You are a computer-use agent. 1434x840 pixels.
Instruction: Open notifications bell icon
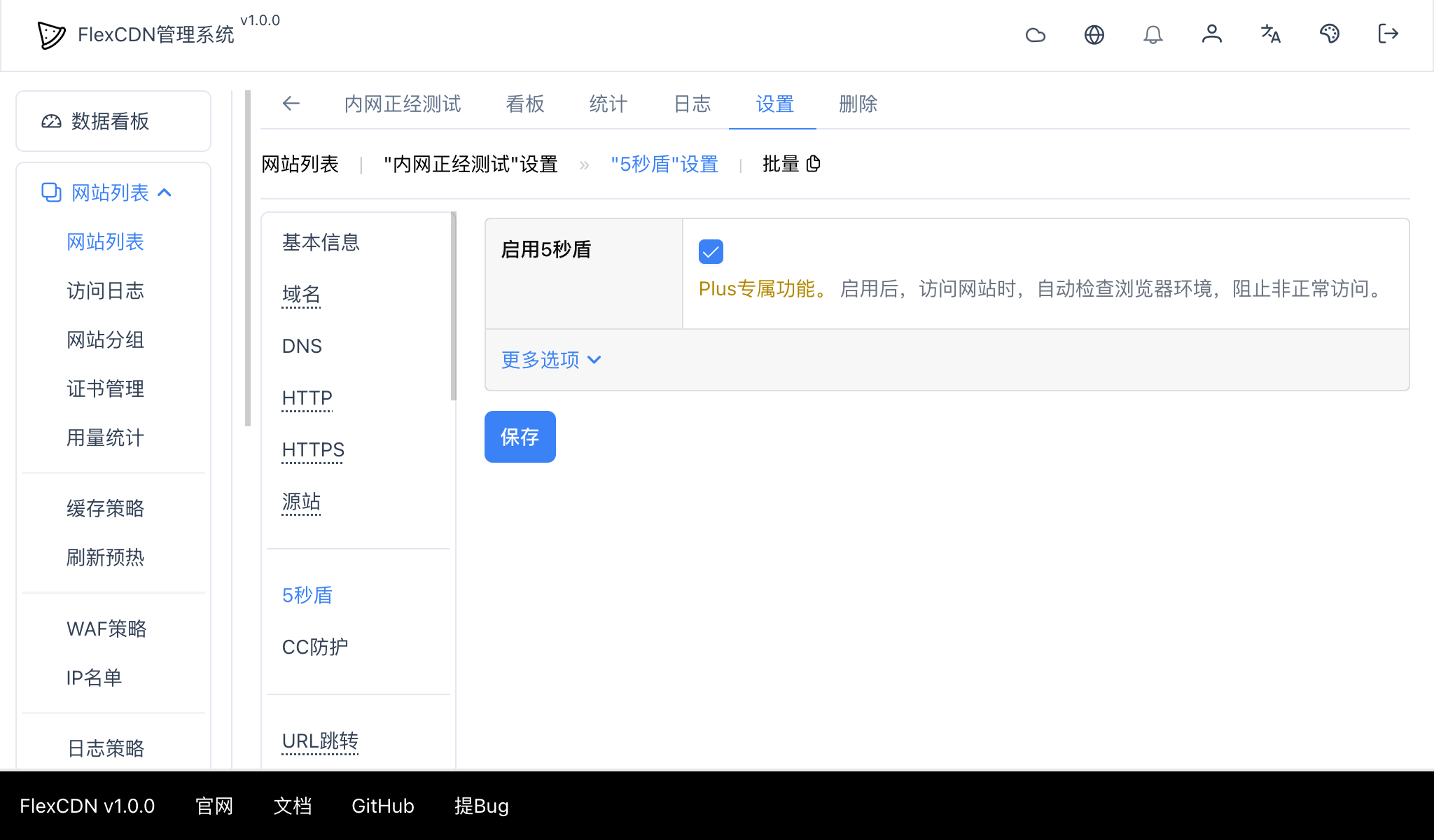tap(1153, 34)
